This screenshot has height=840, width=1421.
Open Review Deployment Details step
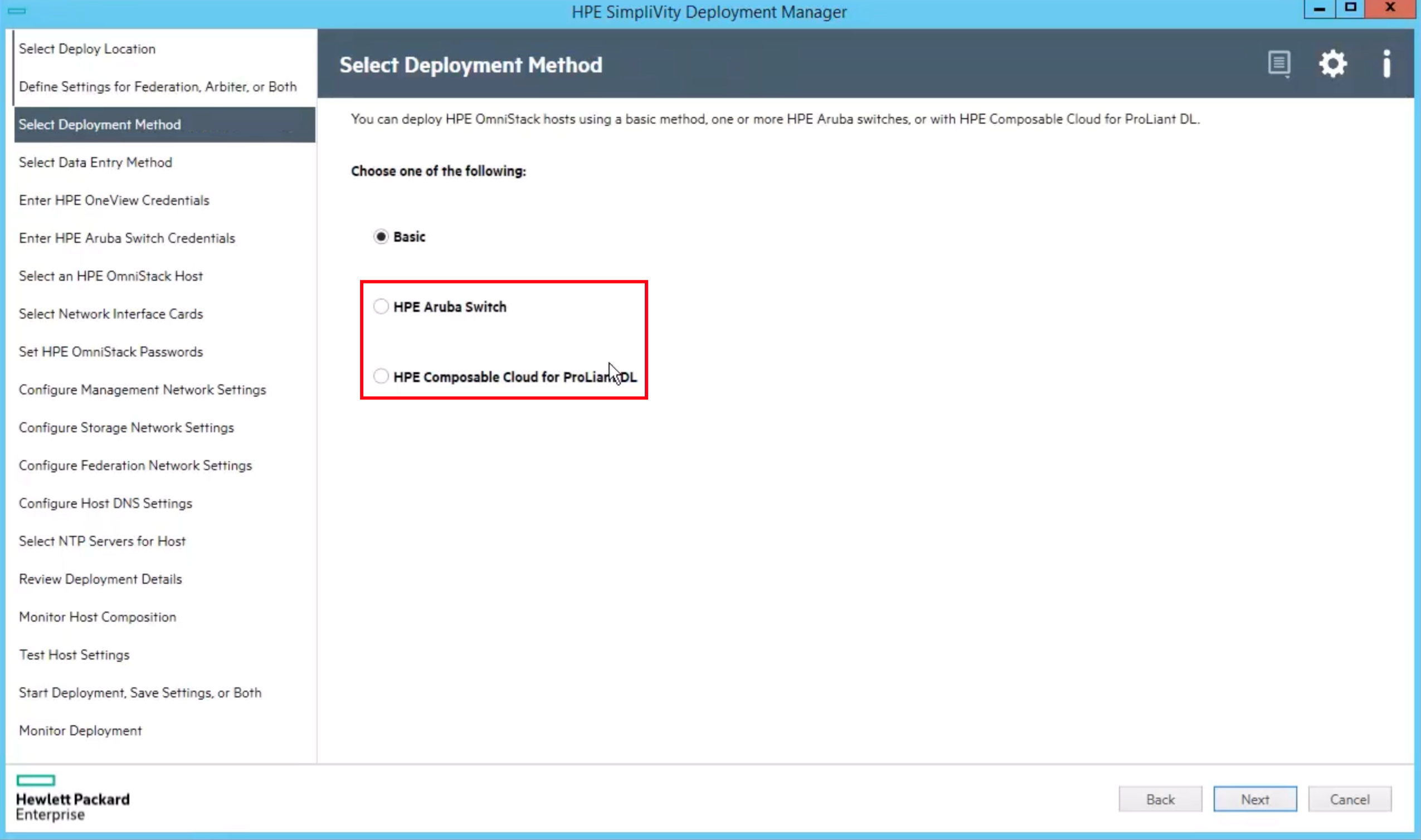coord(101,580)
